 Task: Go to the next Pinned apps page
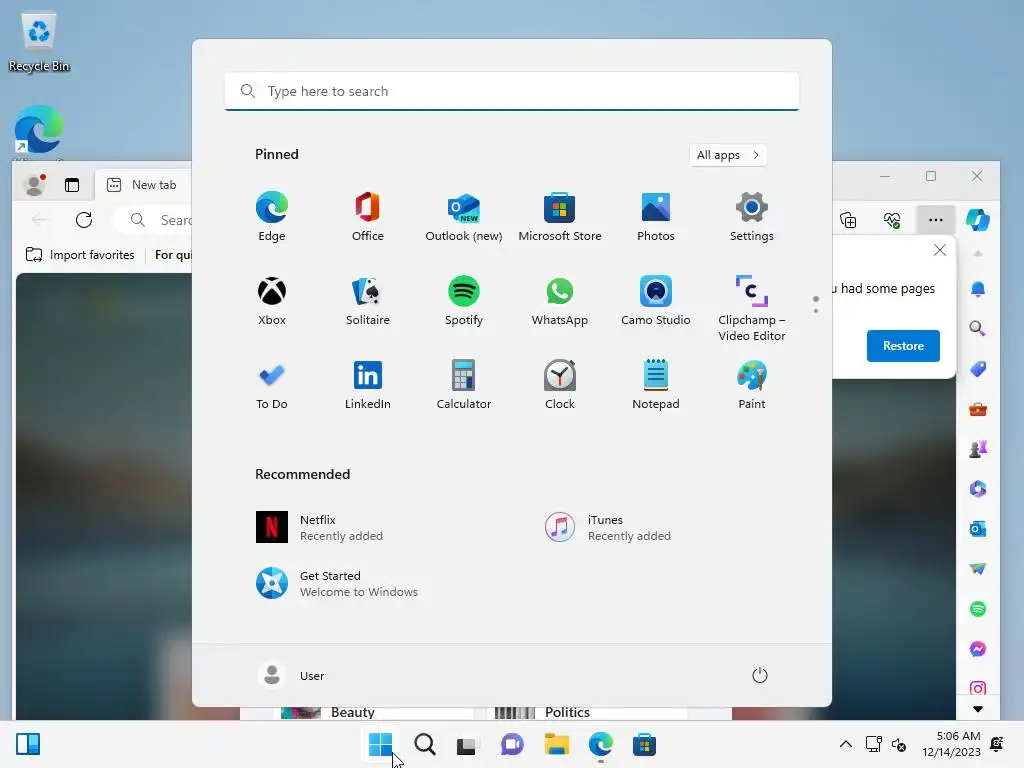point(816,310)
